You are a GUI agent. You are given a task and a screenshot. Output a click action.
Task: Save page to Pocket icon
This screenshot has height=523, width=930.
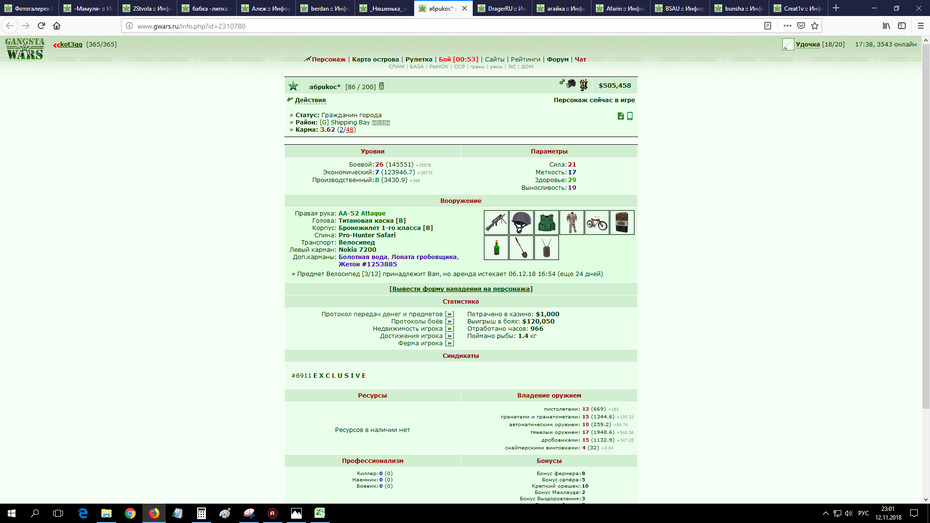[x=801, y=25]
